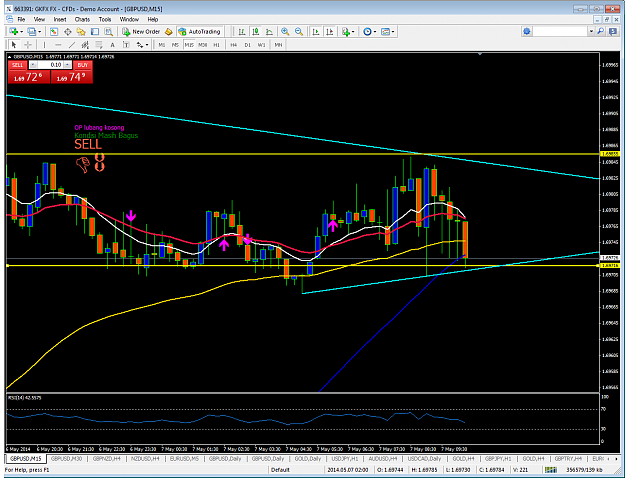Switch chart to Candlesticks

pyautogui.click(x=256, y=31)
